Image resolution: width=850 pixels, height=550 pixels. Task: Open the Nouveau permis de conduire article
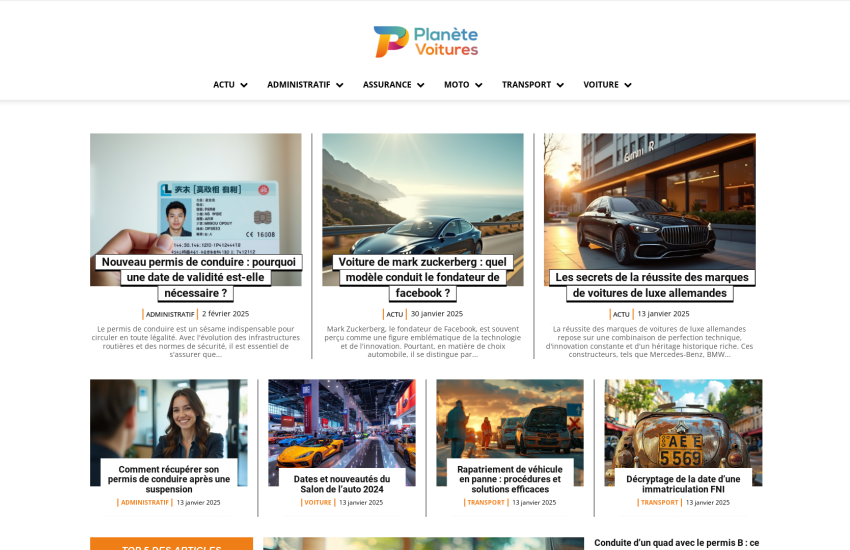tap(198, 277)
